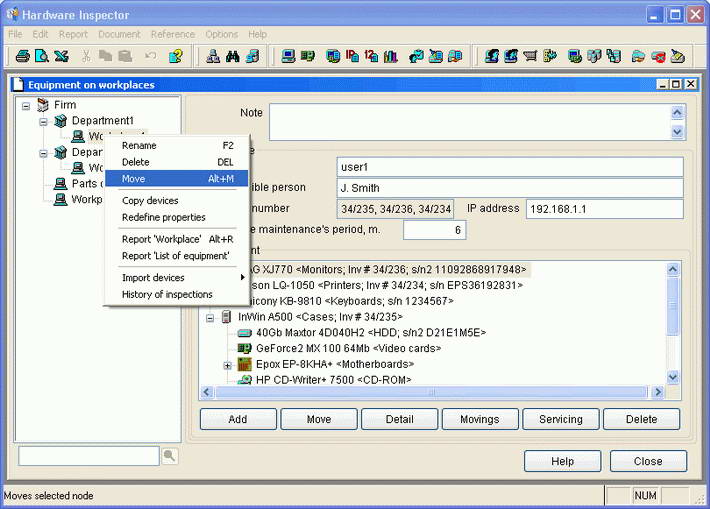Screen dimensions: 710x509
Task: Click the Movings button
Action: (x=480, y=419)
